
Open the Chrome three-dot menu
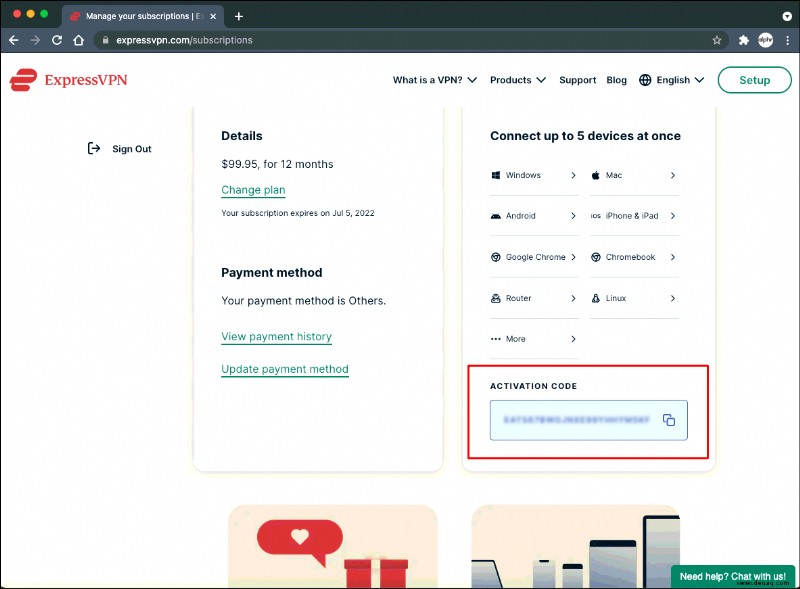(x=787, y=40)
